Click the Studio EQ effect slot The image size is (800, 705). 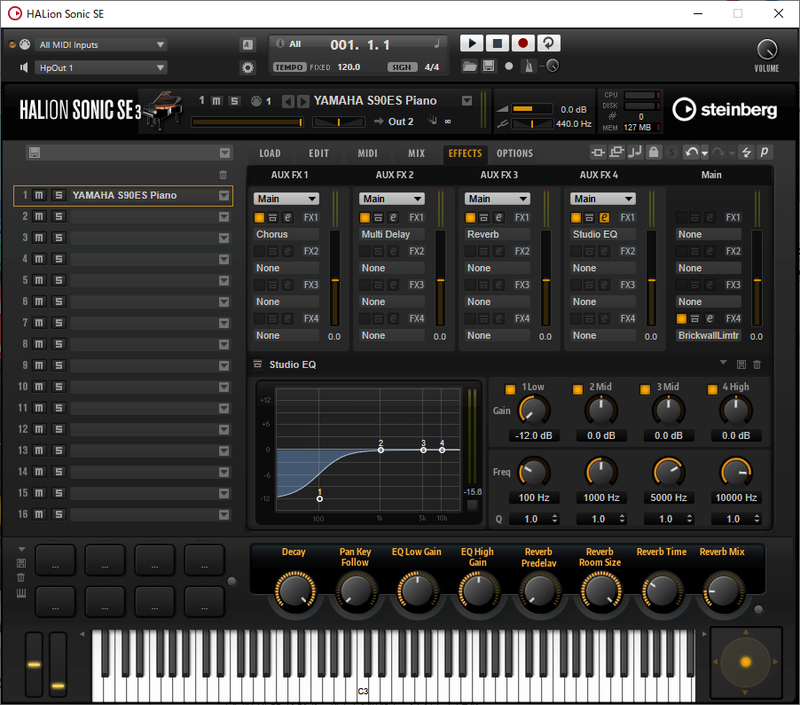pos(603,235)
